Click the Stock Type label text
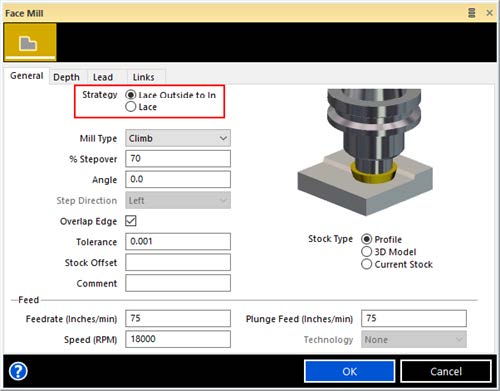This screenshot has height=391, width=500. pos(330,239)
